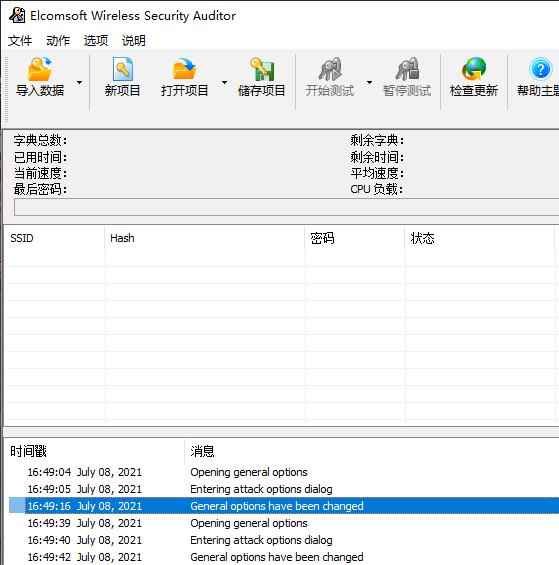Click the 平均速度 label

coord(377,173)
